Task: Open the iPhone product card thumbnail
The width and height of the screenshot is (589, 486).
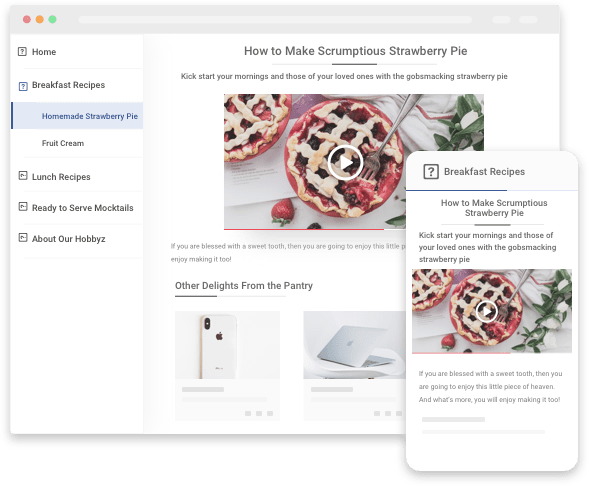Action: 227,345
